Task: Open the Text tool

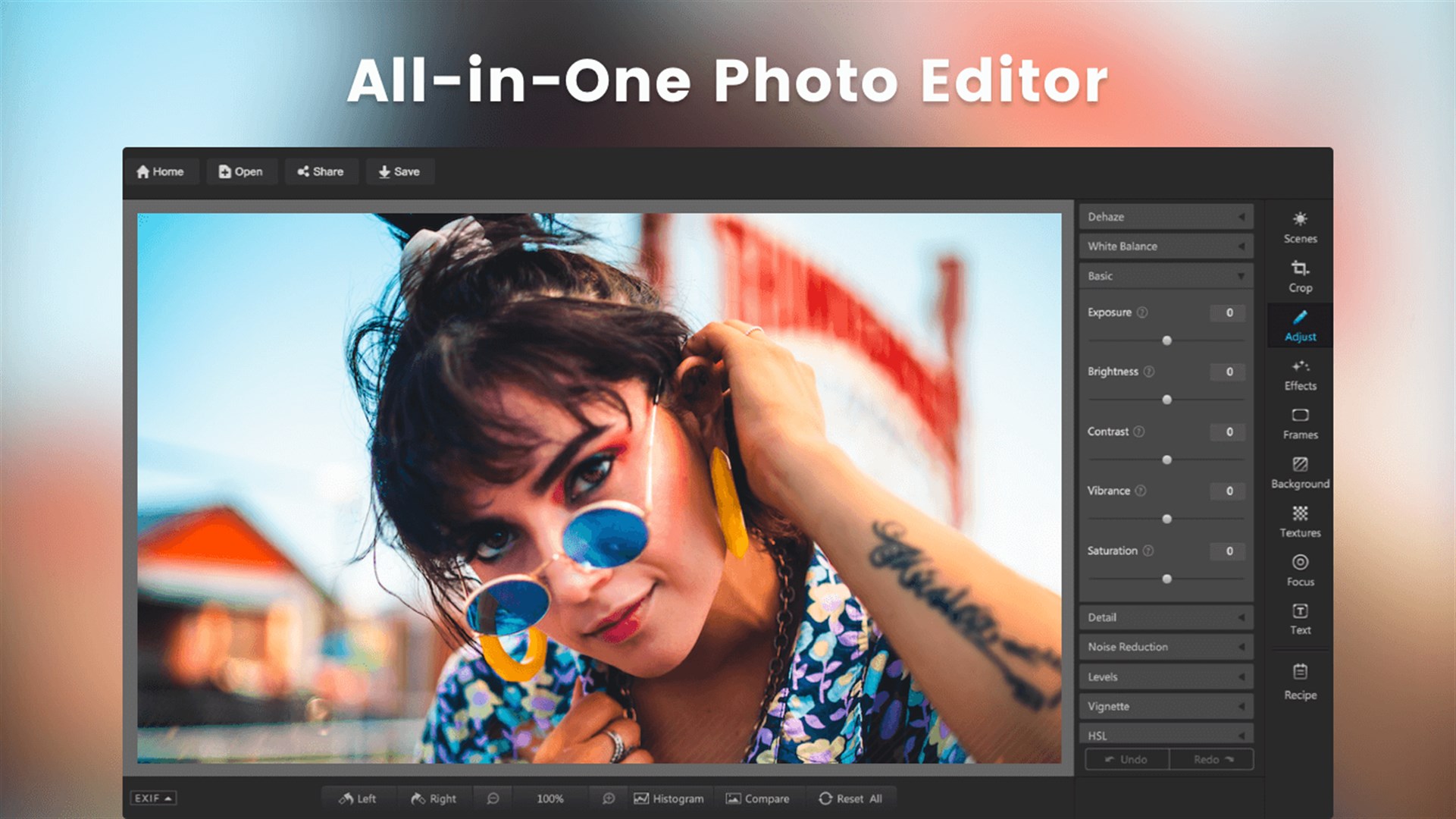Action: coord(1299,617)
